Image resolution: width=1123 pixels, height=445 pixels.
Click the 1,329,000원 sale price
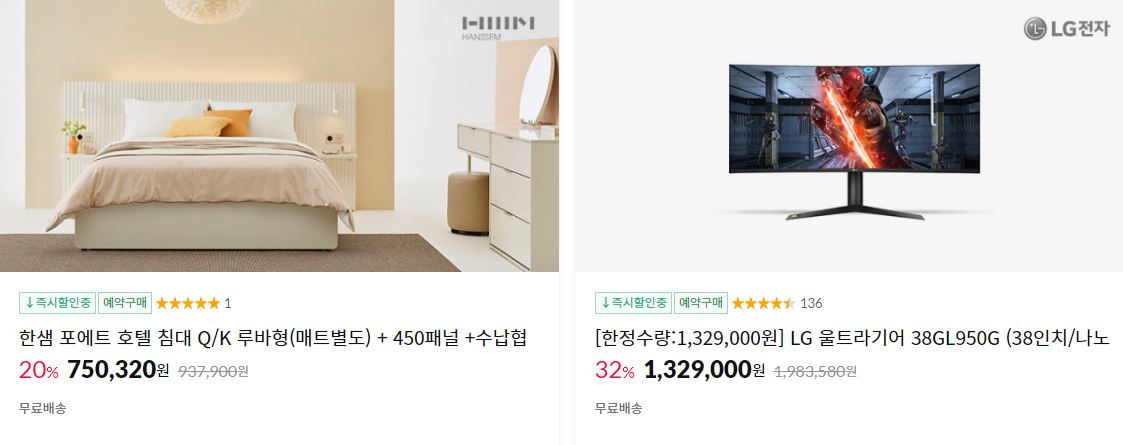pyautogui.click(x=705, y=370)
